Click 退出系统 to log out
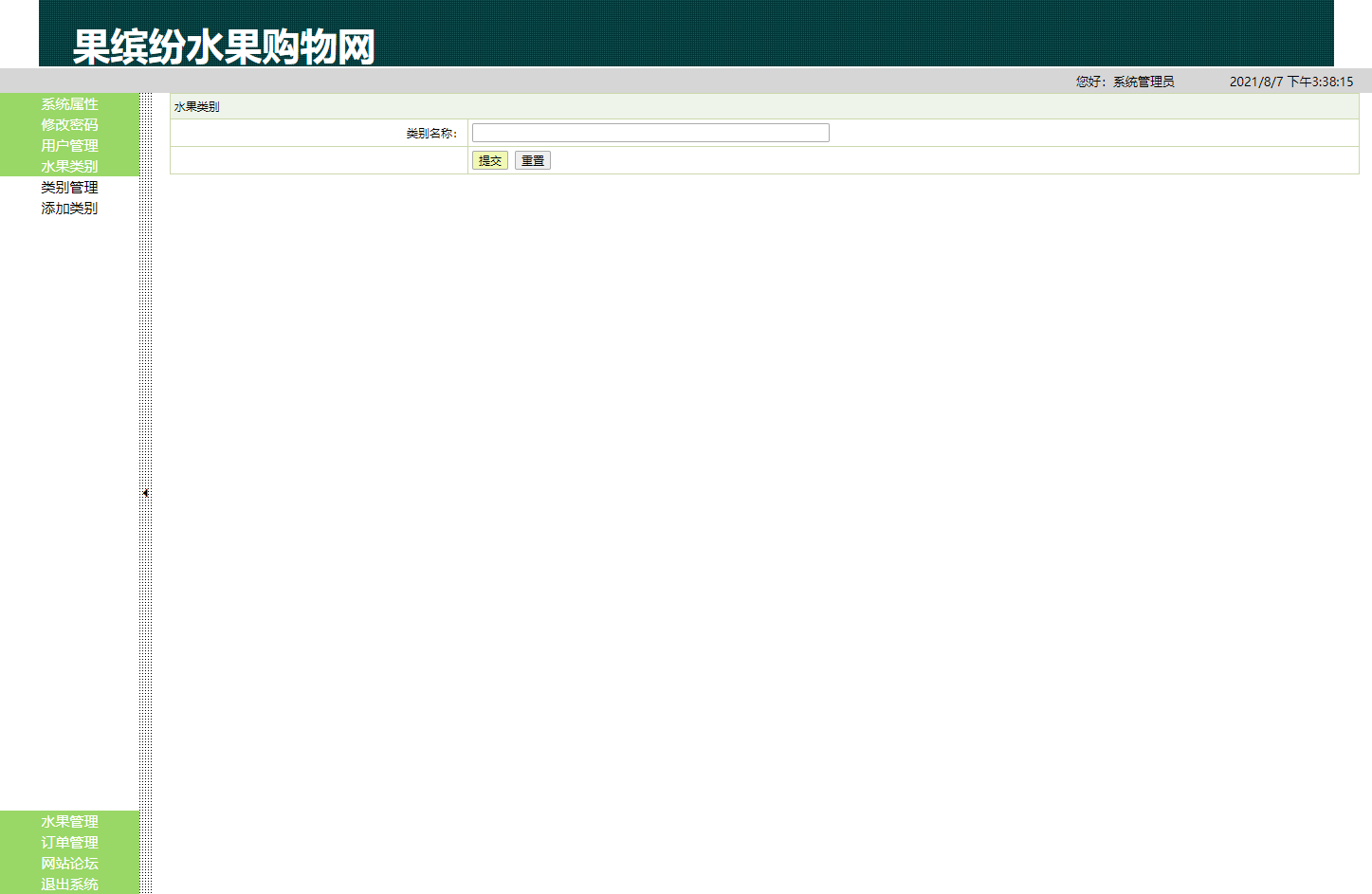The height and width of the screenshot is (894, 1372). coord(68,884)
